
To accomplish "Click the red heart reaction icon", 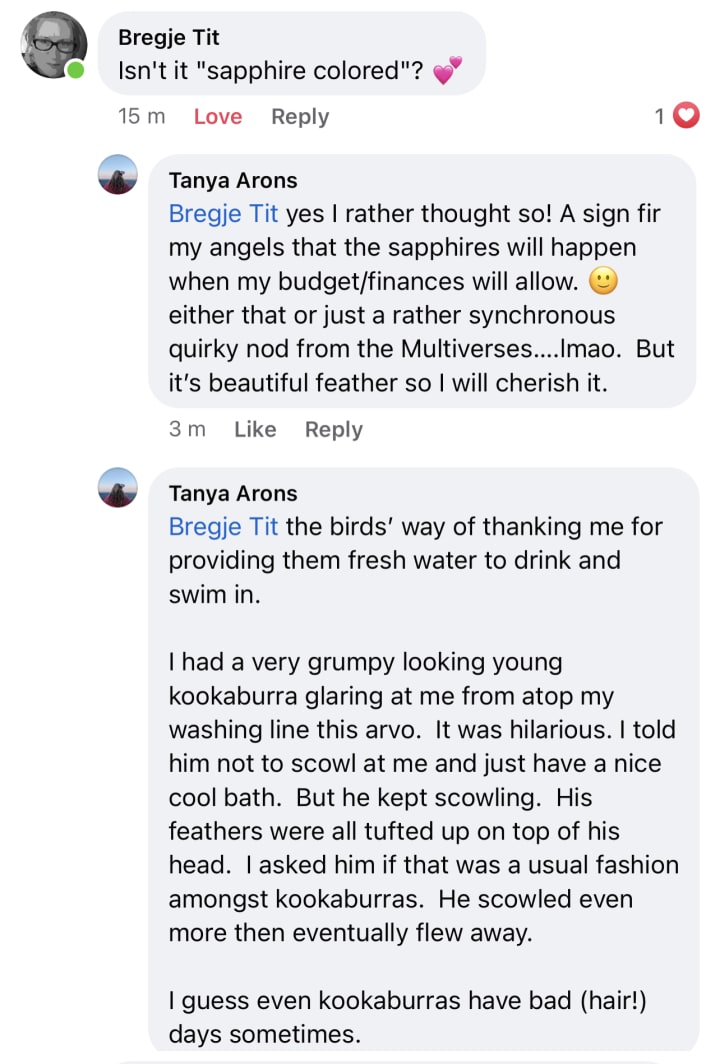I will tap(685, 117).
